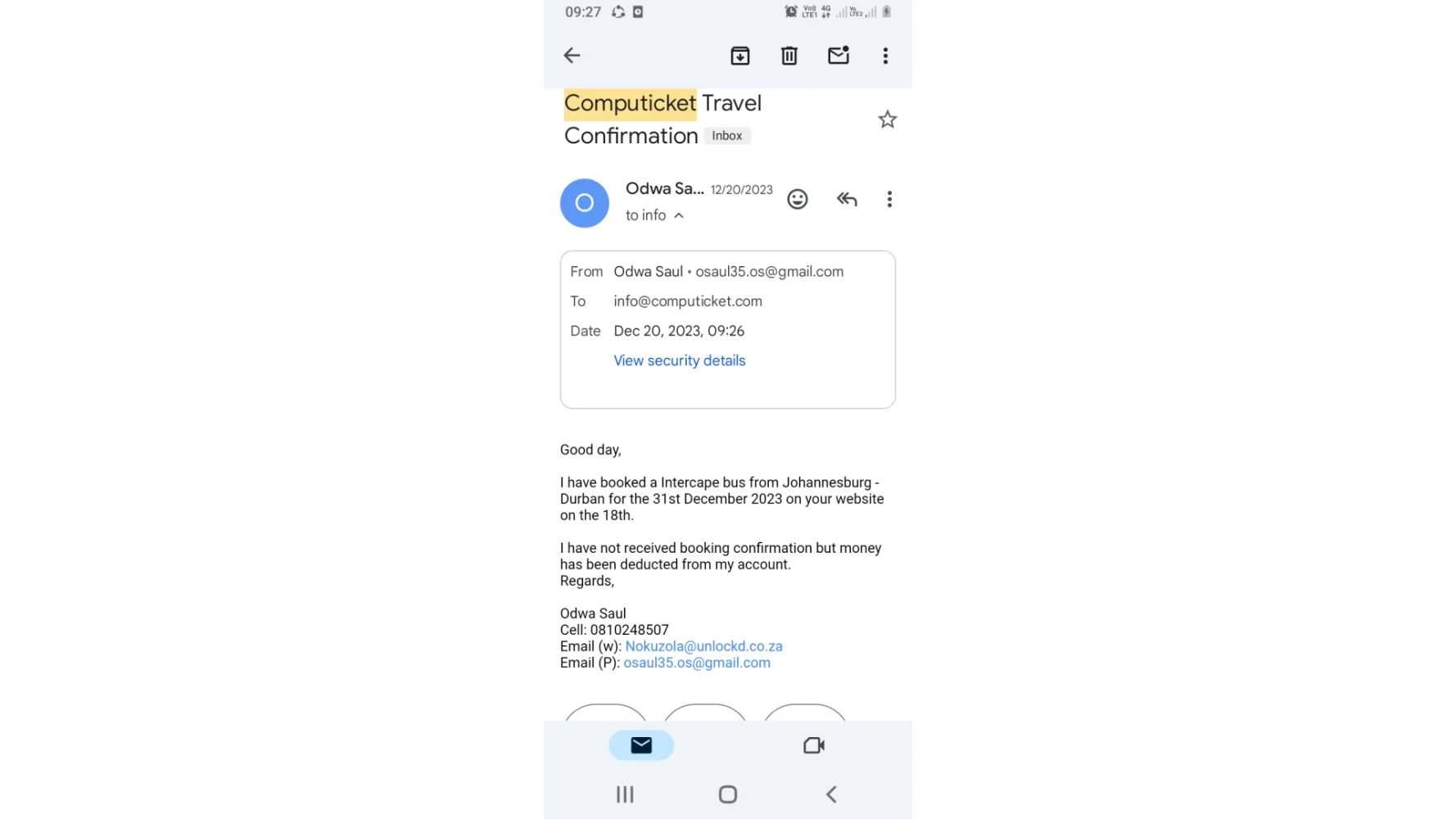Screen dimensions: 1456x819
Task: Tap the osaul35.os@gmail.com link in signature
Action: [x=697, y=663]
